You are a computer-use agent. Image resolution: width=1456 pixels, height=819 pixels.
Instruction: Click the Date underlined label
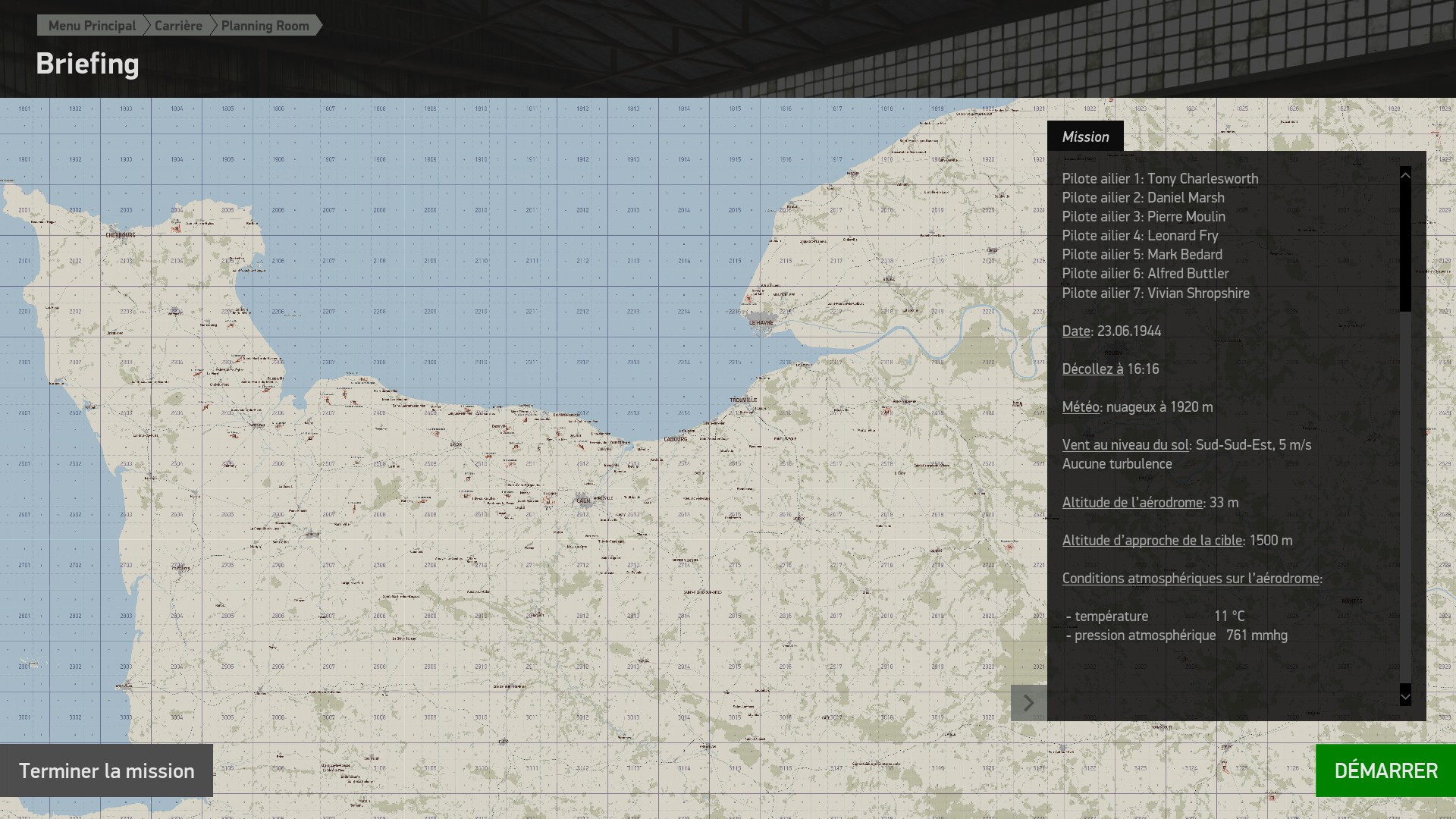pyautogui.click(x=1076, y=331)
